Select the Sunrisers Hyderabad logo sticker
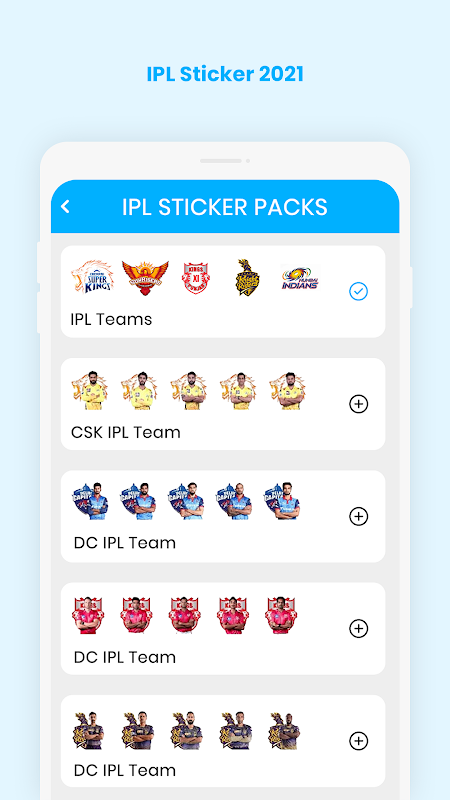This screenshot has width=450, height=800. tap(145, 278)
